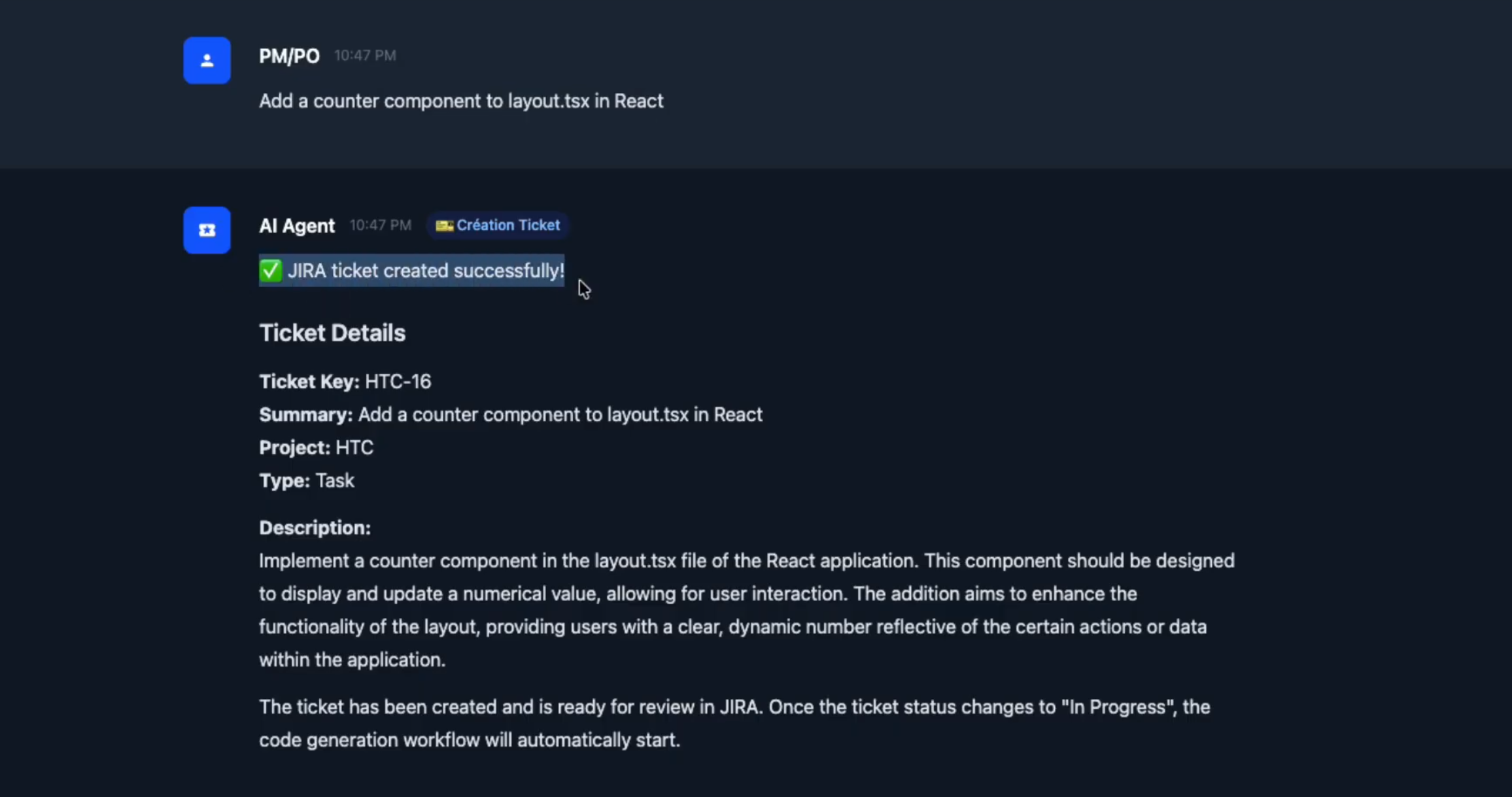The width and height of the screenshot is (1512, 797).
Task: Click the Ticket Details heading
Action: 332,333
